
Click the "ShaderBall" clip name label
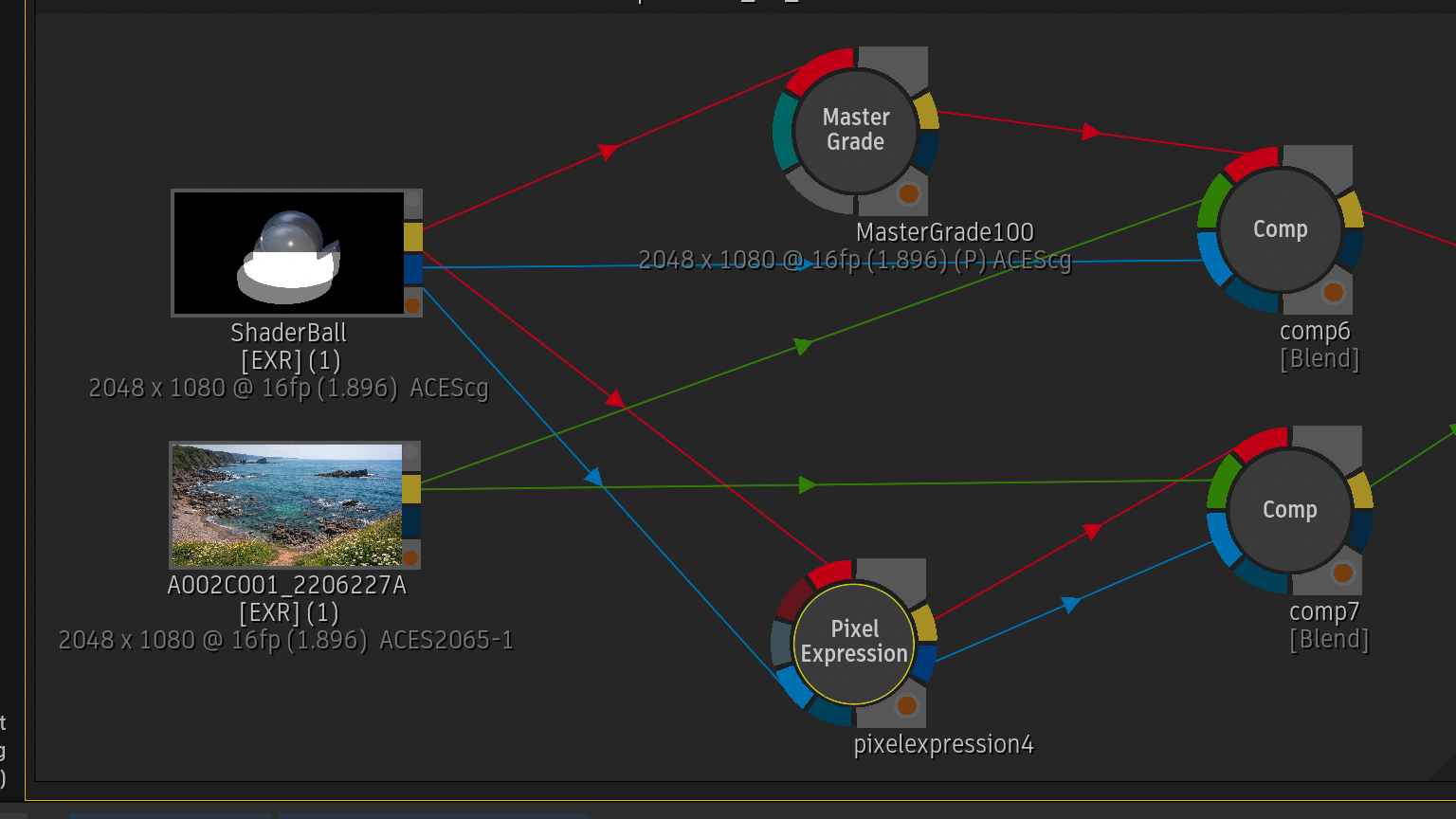[288, 333]
